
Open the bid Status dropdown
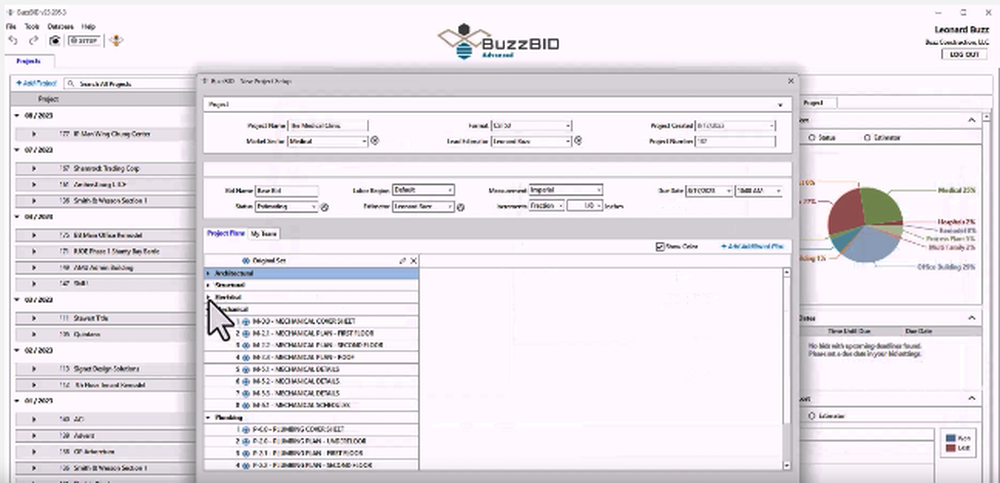coord(313,207)
